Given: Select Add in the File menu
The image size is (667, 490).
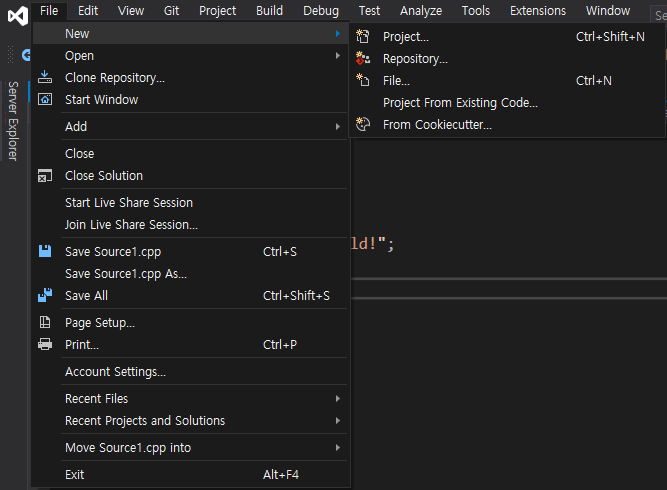Looking at the screenshot, I should pyautogui.click(x=191, y=126).
